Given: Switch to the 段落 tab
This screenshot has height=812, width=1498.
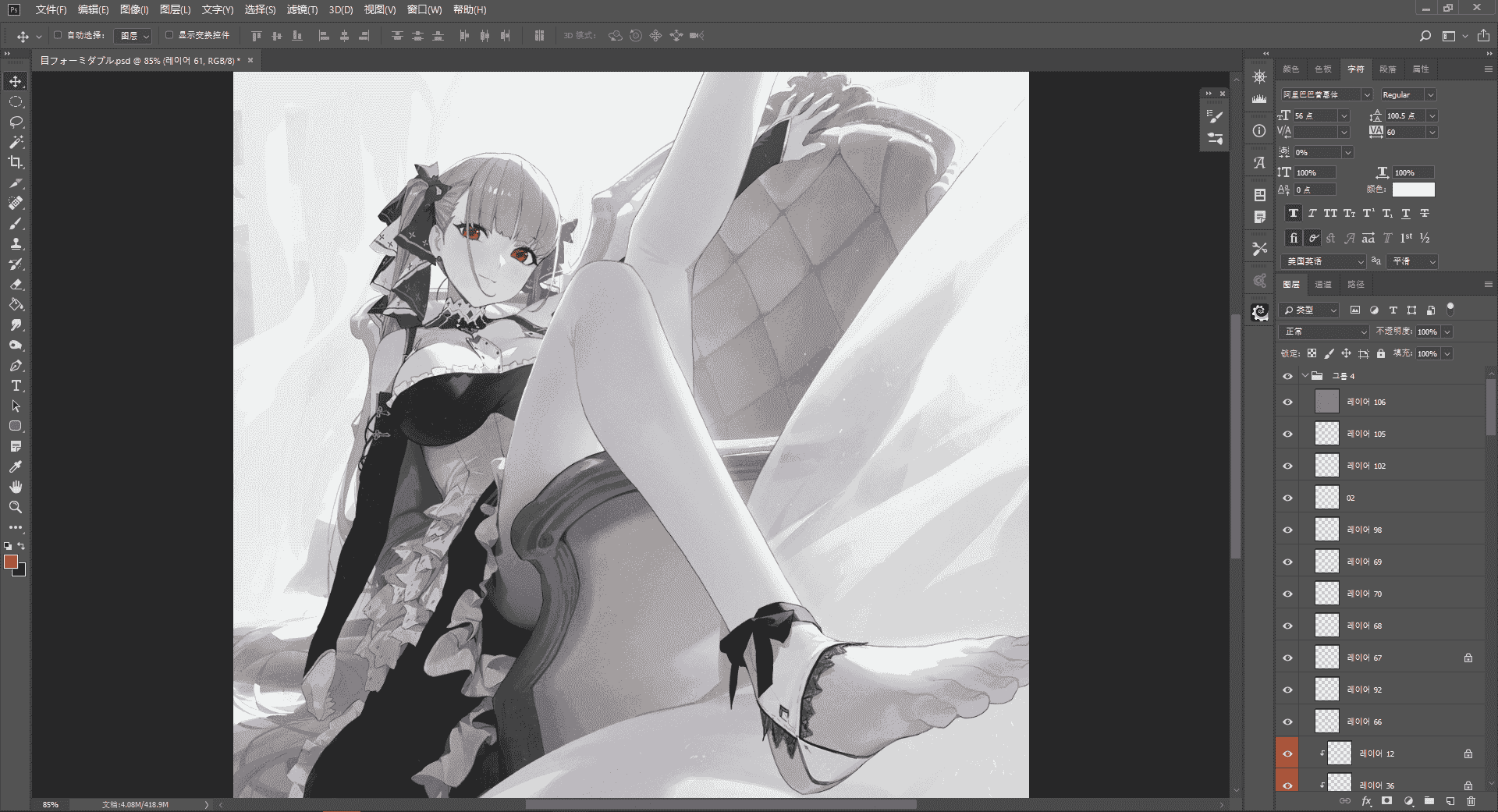Looking at the screenshot, I should (1388, 69).
